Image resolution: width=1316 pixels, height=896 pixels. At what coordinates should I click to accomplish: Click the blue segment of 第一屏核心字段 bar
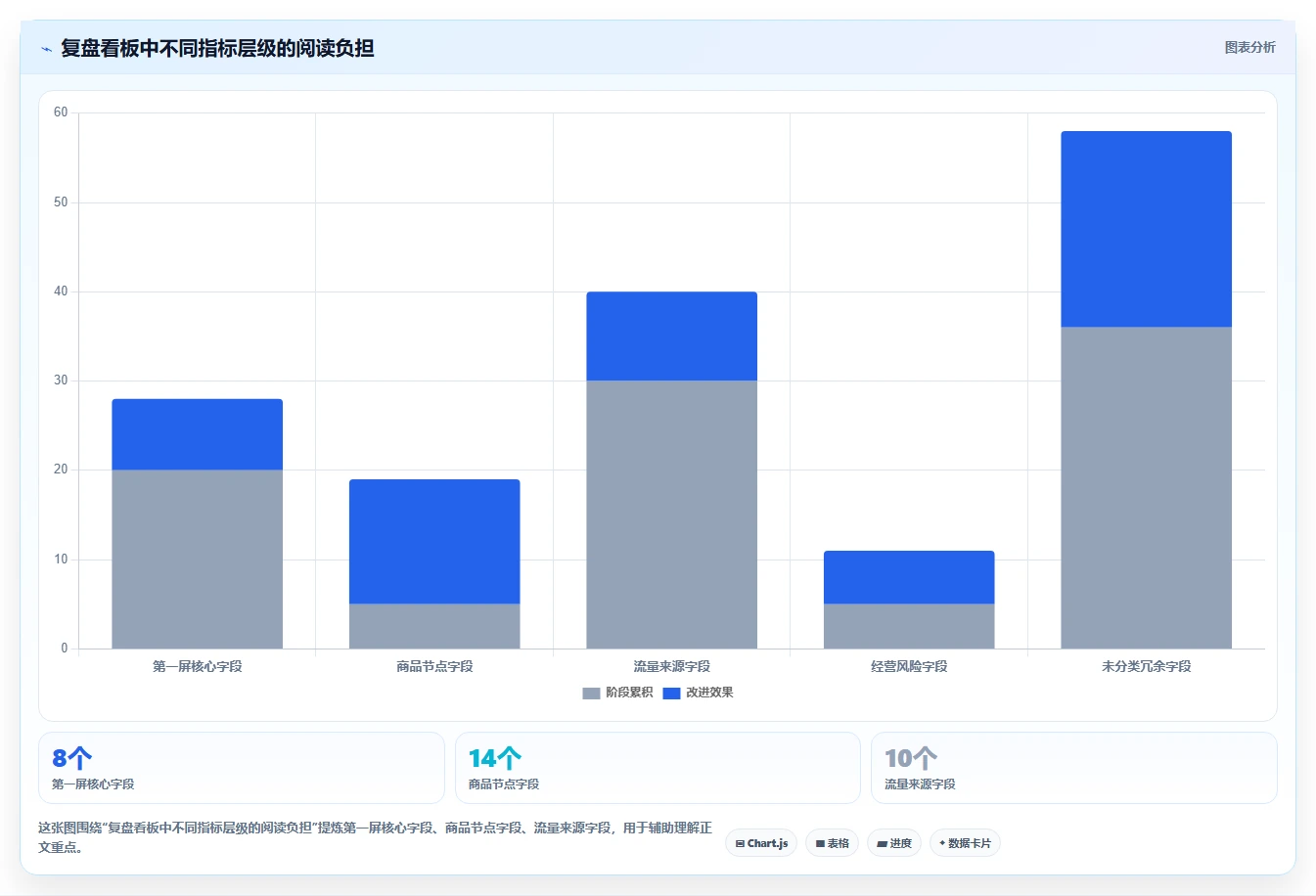coord(198,434)
